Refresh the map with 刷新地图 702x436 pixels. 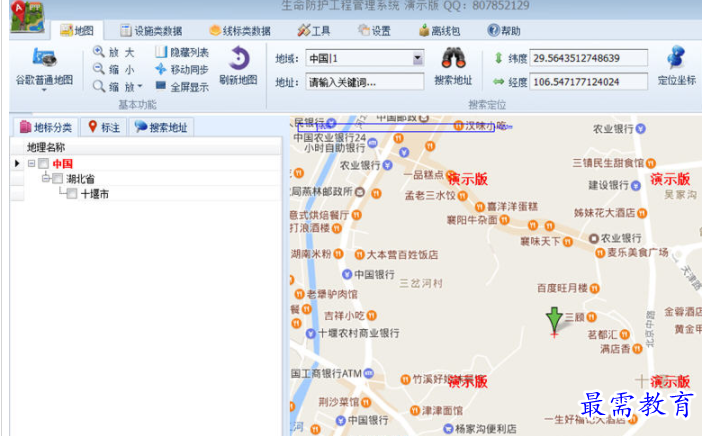(238, 66)
